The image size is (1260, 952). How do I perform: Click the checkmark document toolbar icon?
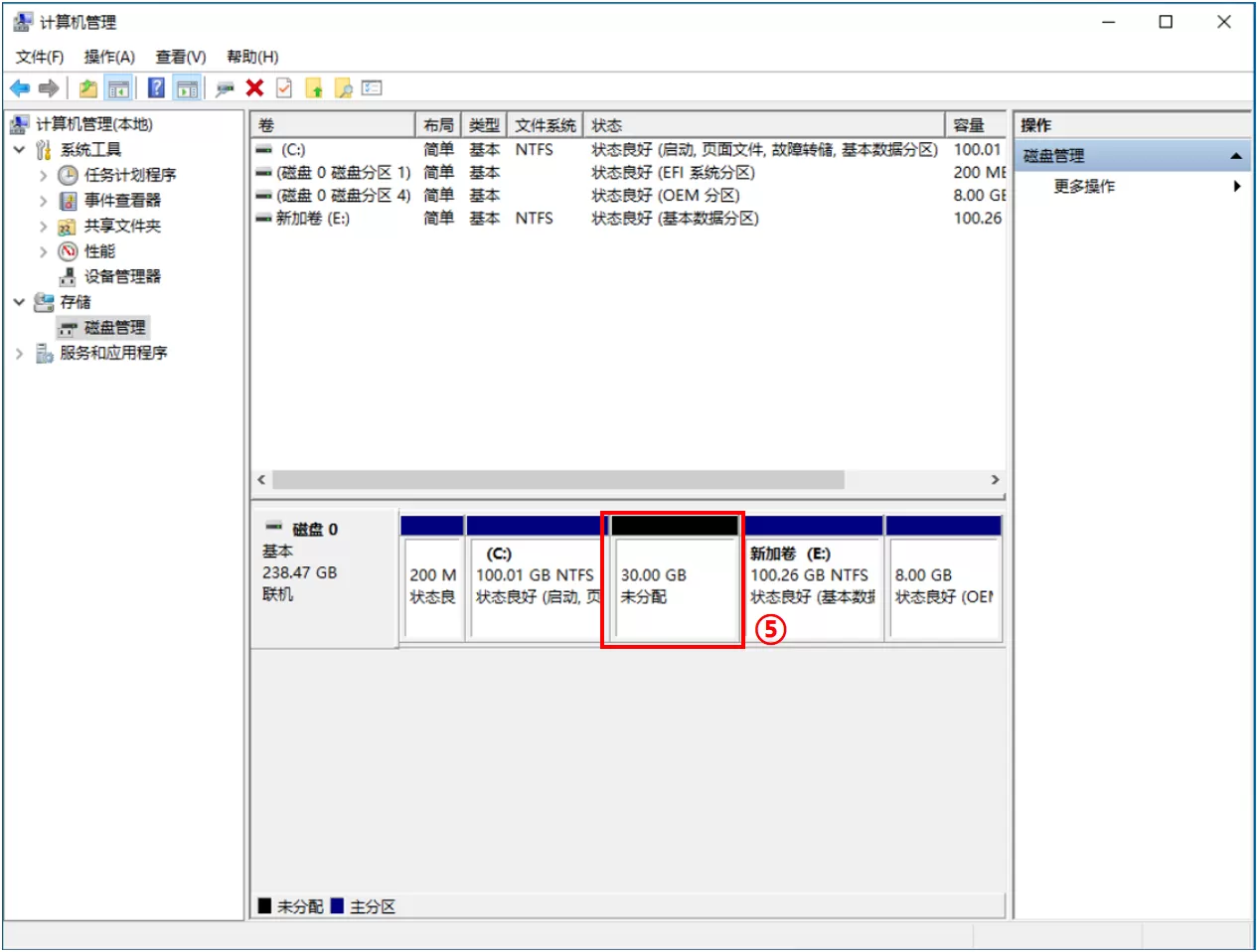coord(283,87)
